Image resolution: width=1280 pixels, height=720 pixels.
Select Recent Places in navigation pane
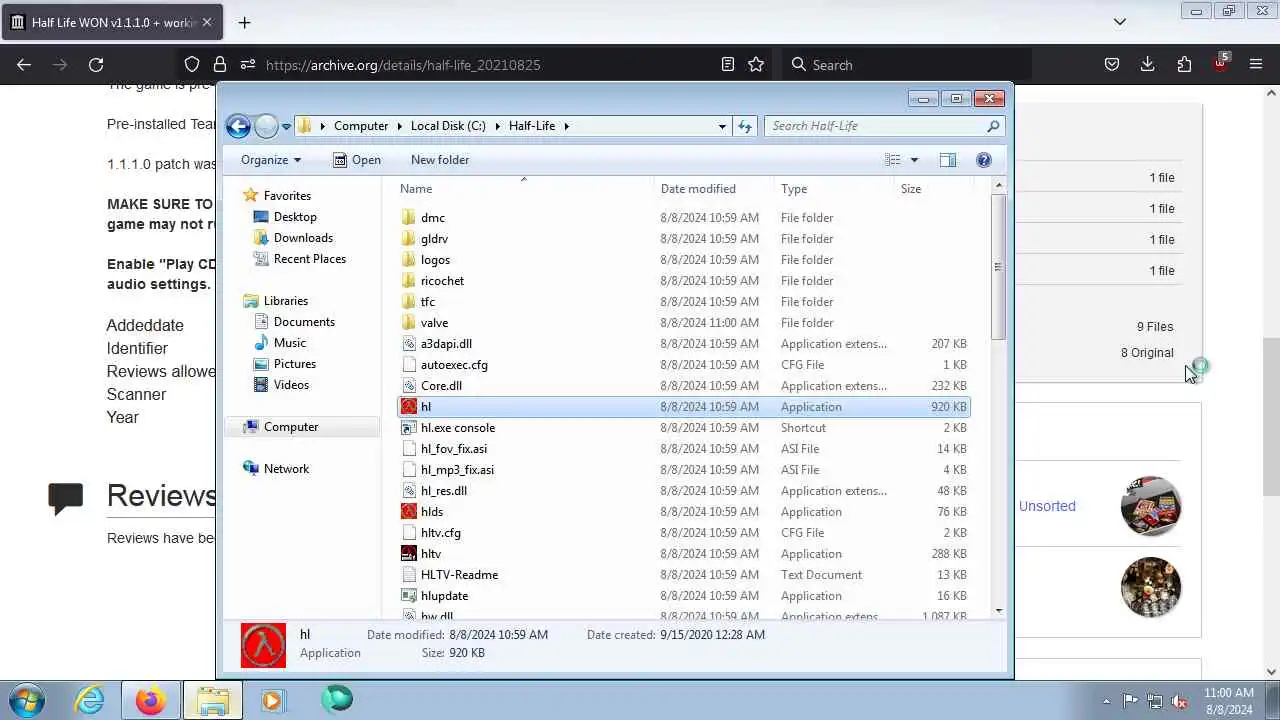[x=310, y=259]
